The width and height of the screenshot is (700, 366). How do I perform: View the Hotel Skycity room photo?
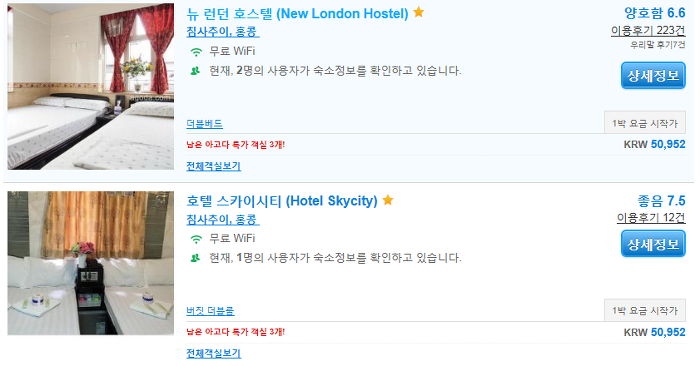[x=91, y=263]
